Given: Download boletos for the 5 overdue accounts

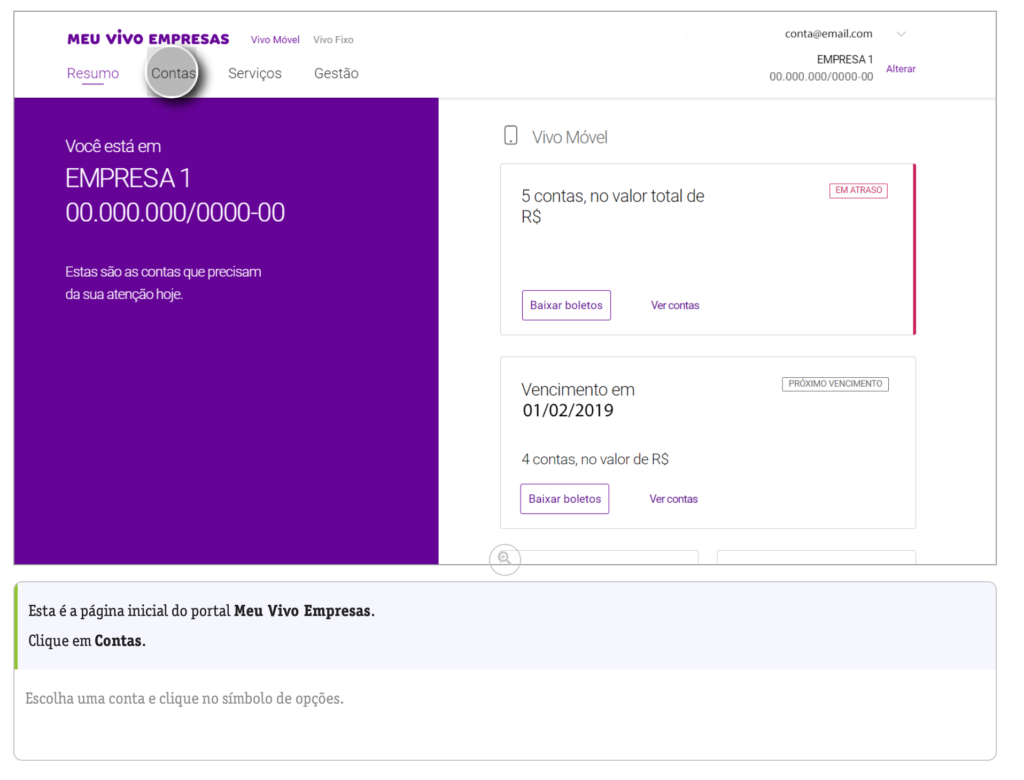Looking at the screenshot, I should coord(566,305).
